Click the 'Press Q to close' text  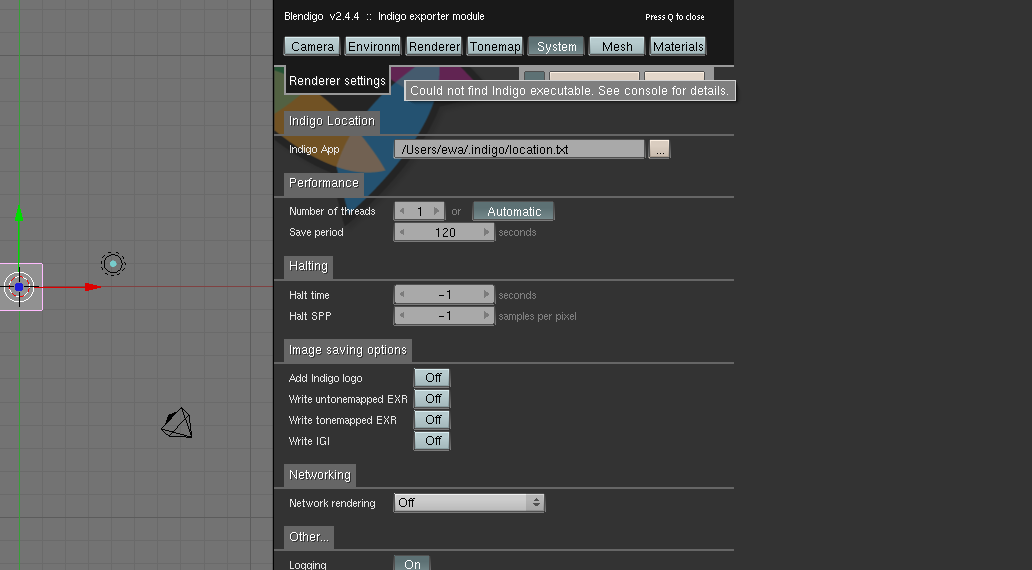675,17
